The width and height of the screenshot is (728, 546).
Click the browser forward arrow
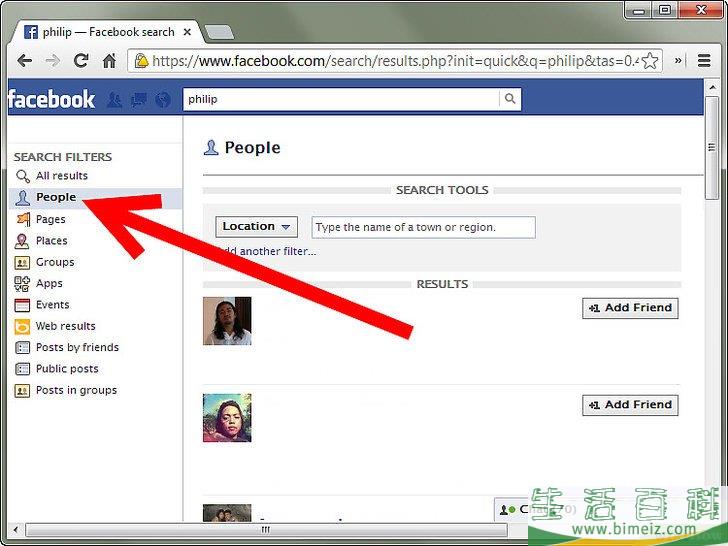[x=52, y=60]
